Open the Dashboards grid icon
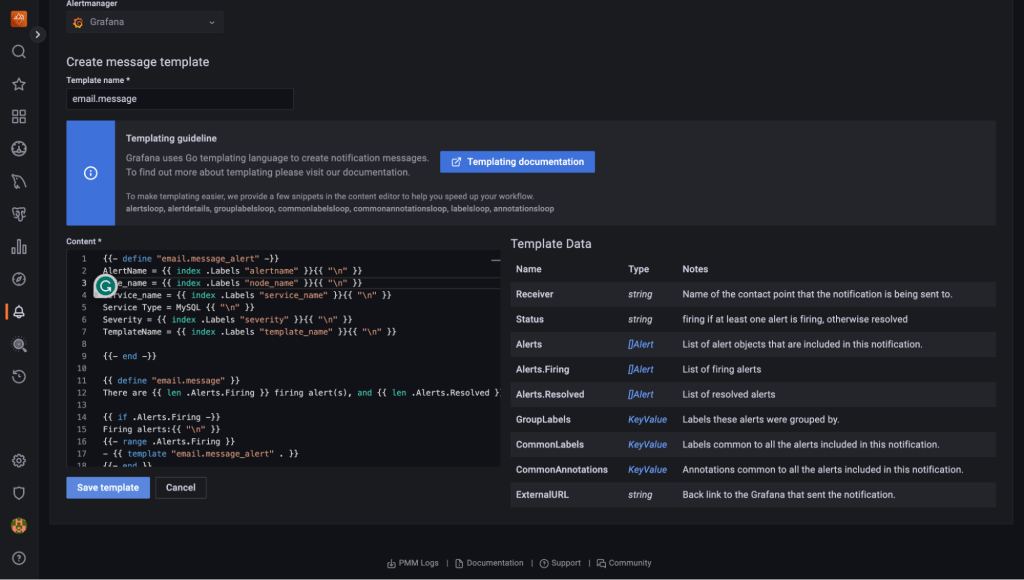1024x580 pixels. [x=19, y=117]
